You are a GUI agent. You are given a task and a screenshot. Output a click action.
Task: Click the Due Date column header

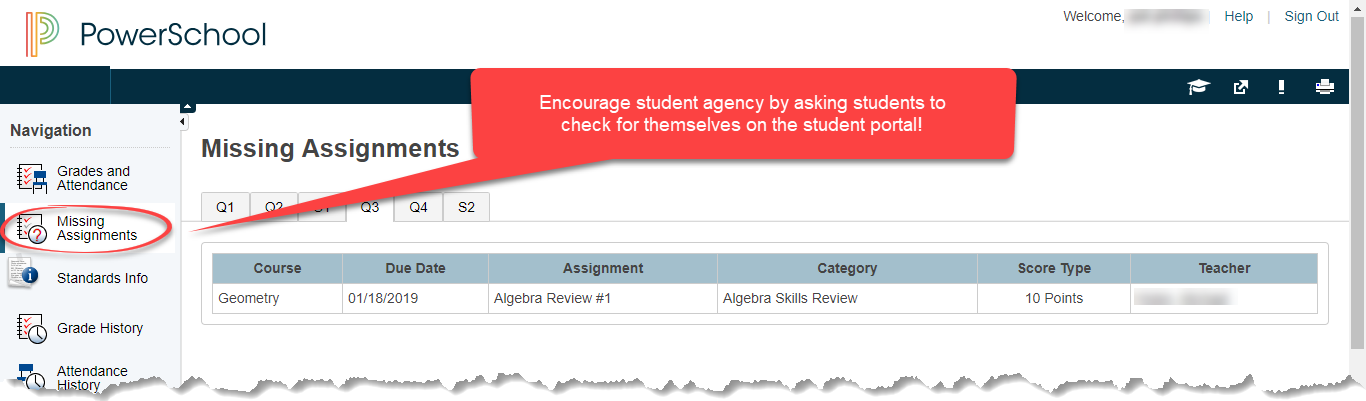[x=415, y=268]
